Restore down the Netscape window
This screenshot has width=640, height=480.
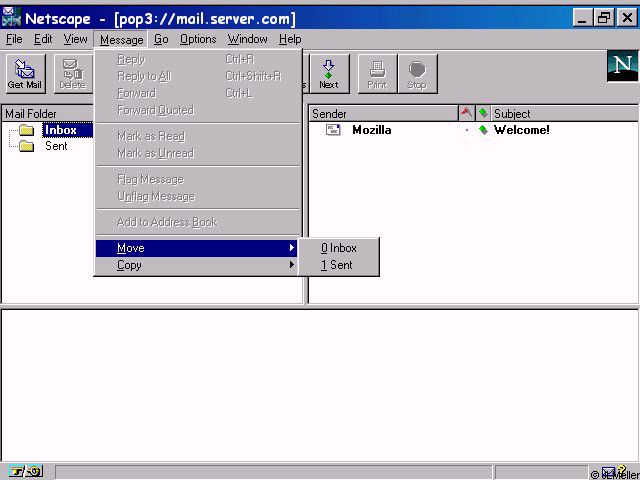point(604,18)
